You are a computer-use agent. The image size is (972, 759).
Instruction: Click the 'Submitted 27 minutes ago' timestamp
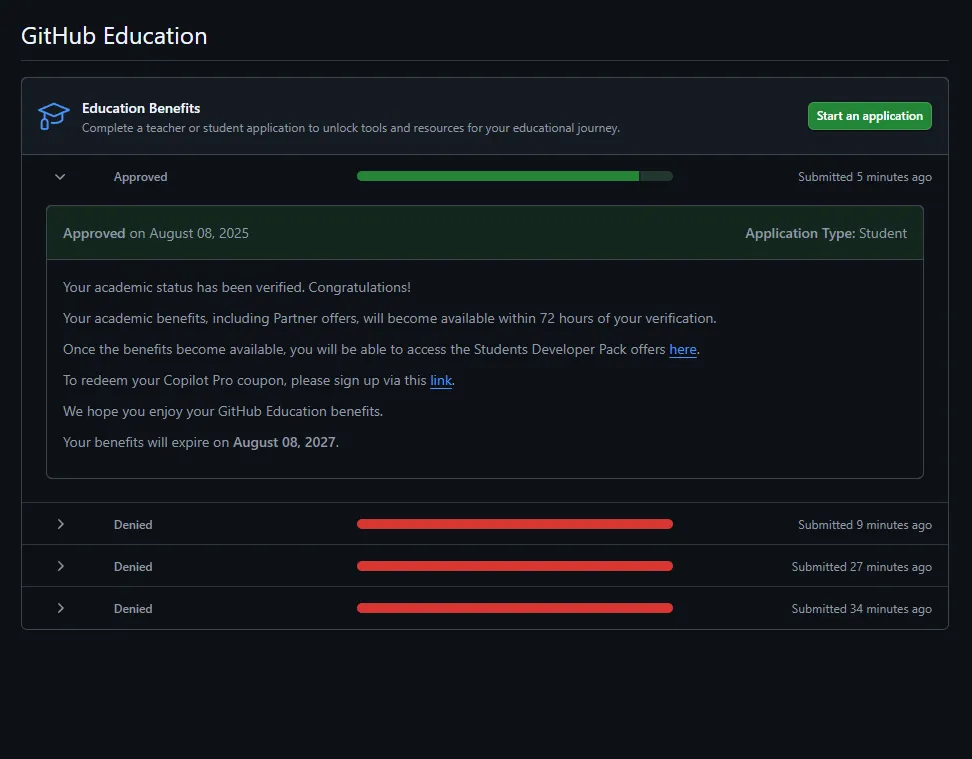pyautogui.click(x=861, y=567)
